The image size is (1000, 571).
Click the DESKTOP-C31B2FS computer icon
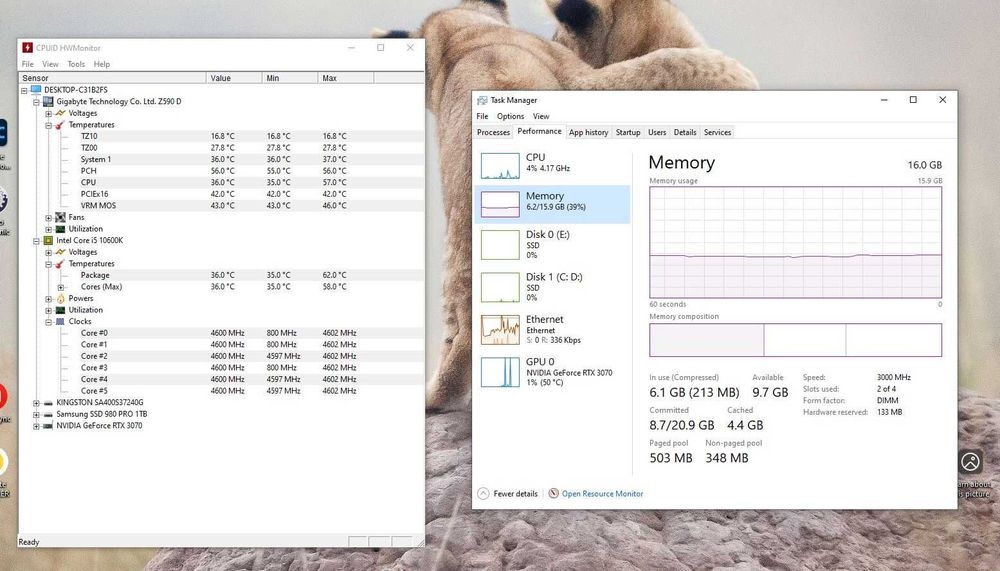pyautogui.click(x=36, y=90)
